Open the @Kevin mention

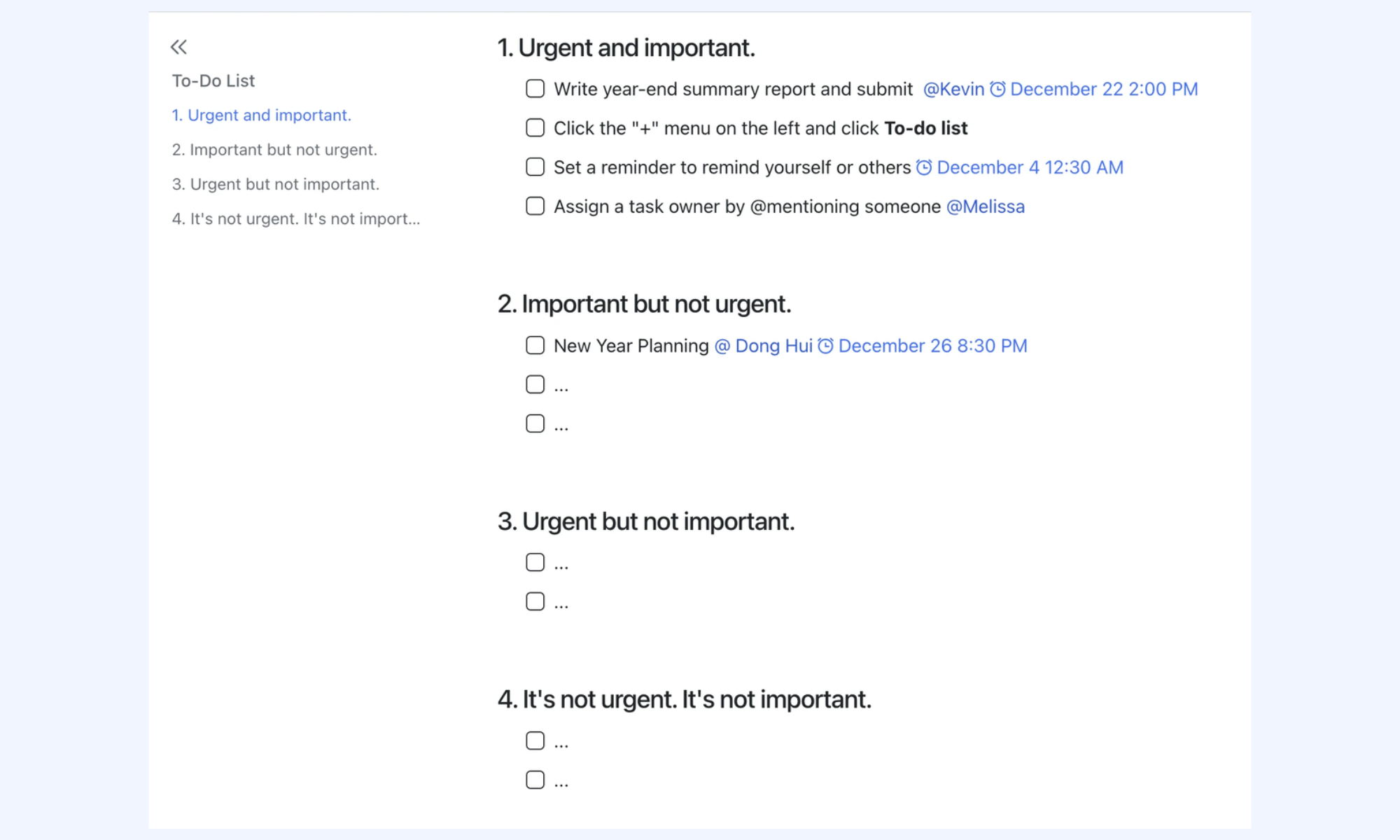point(953,89)
